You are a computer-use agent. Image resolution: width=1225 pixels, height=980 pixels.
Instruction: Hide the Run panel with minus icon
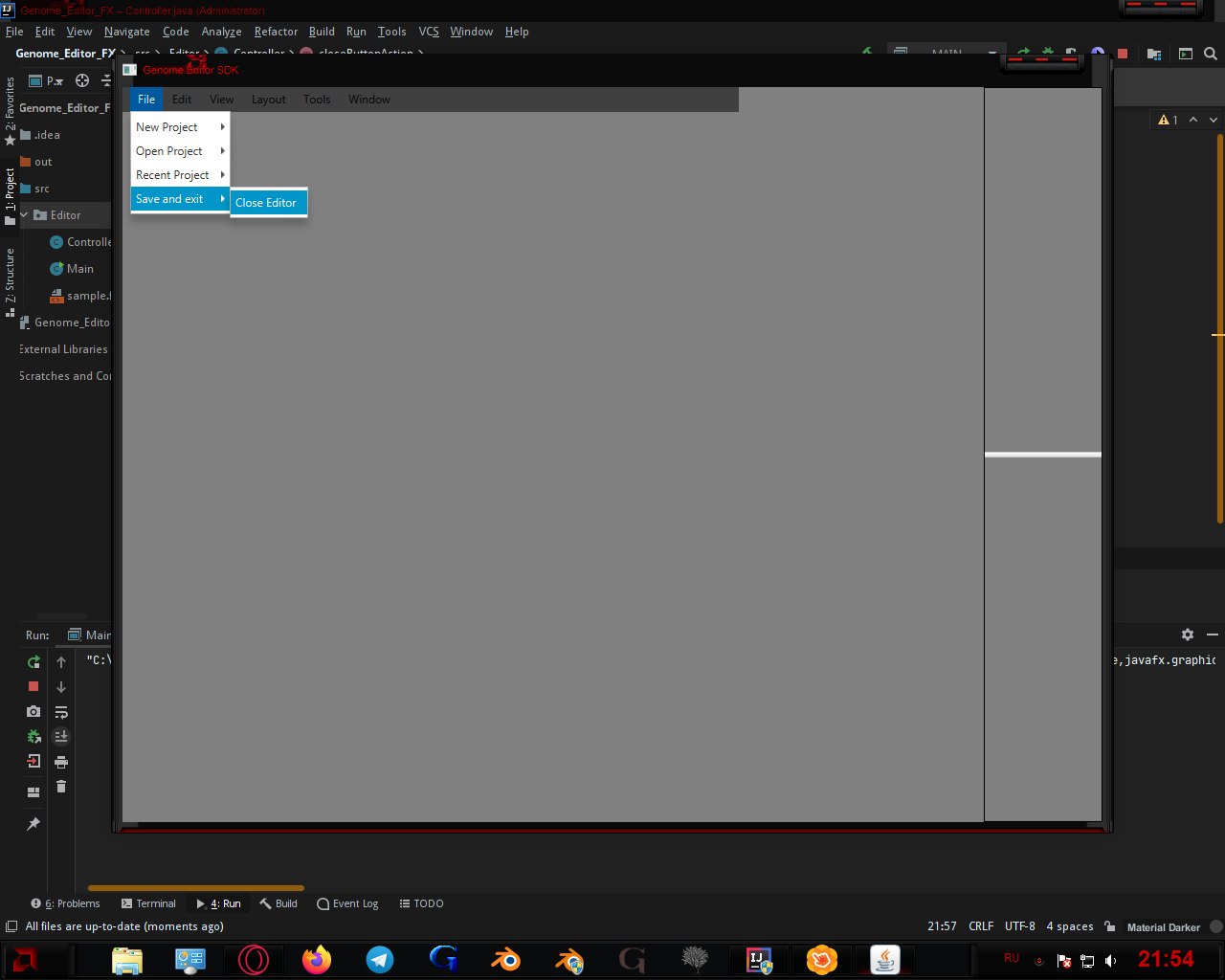click(1213, 635)
